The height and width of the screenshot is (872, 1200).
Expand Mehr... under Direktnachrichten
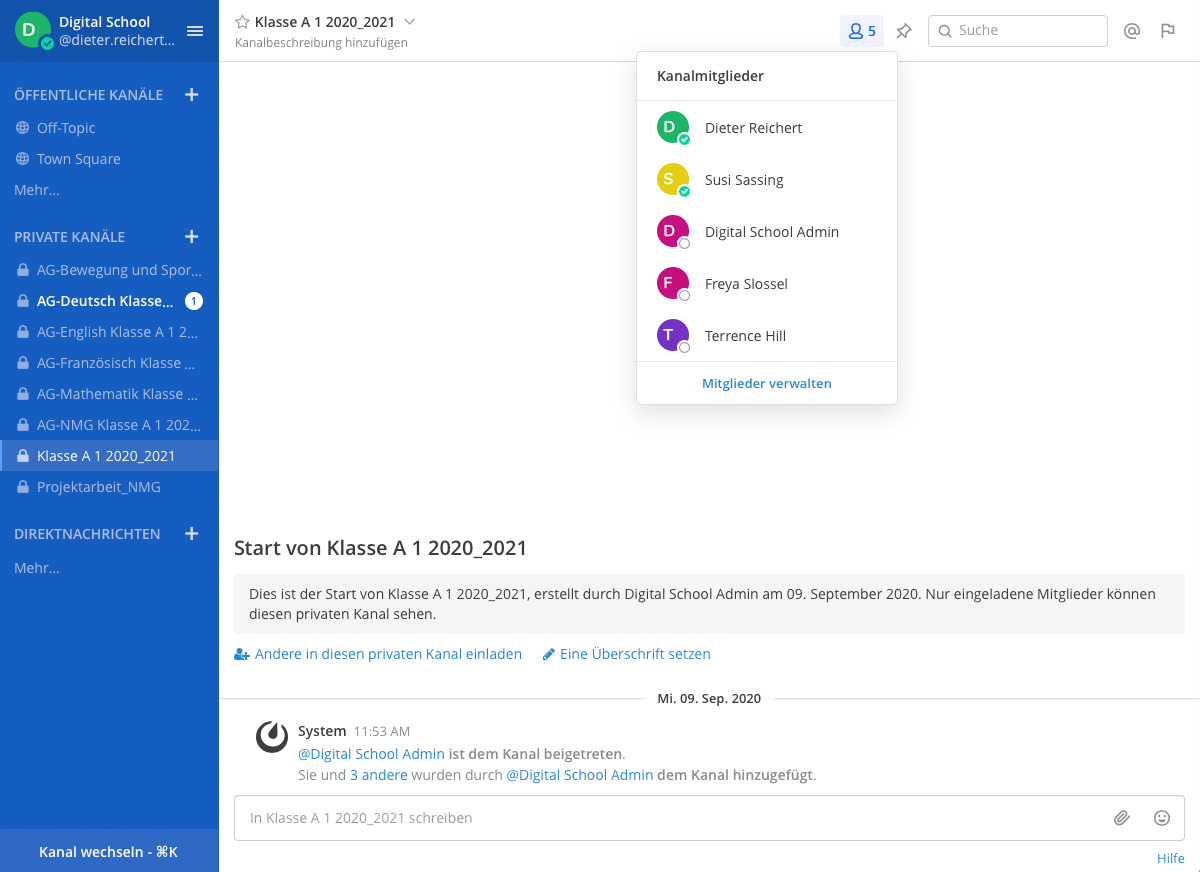[37, 568]
